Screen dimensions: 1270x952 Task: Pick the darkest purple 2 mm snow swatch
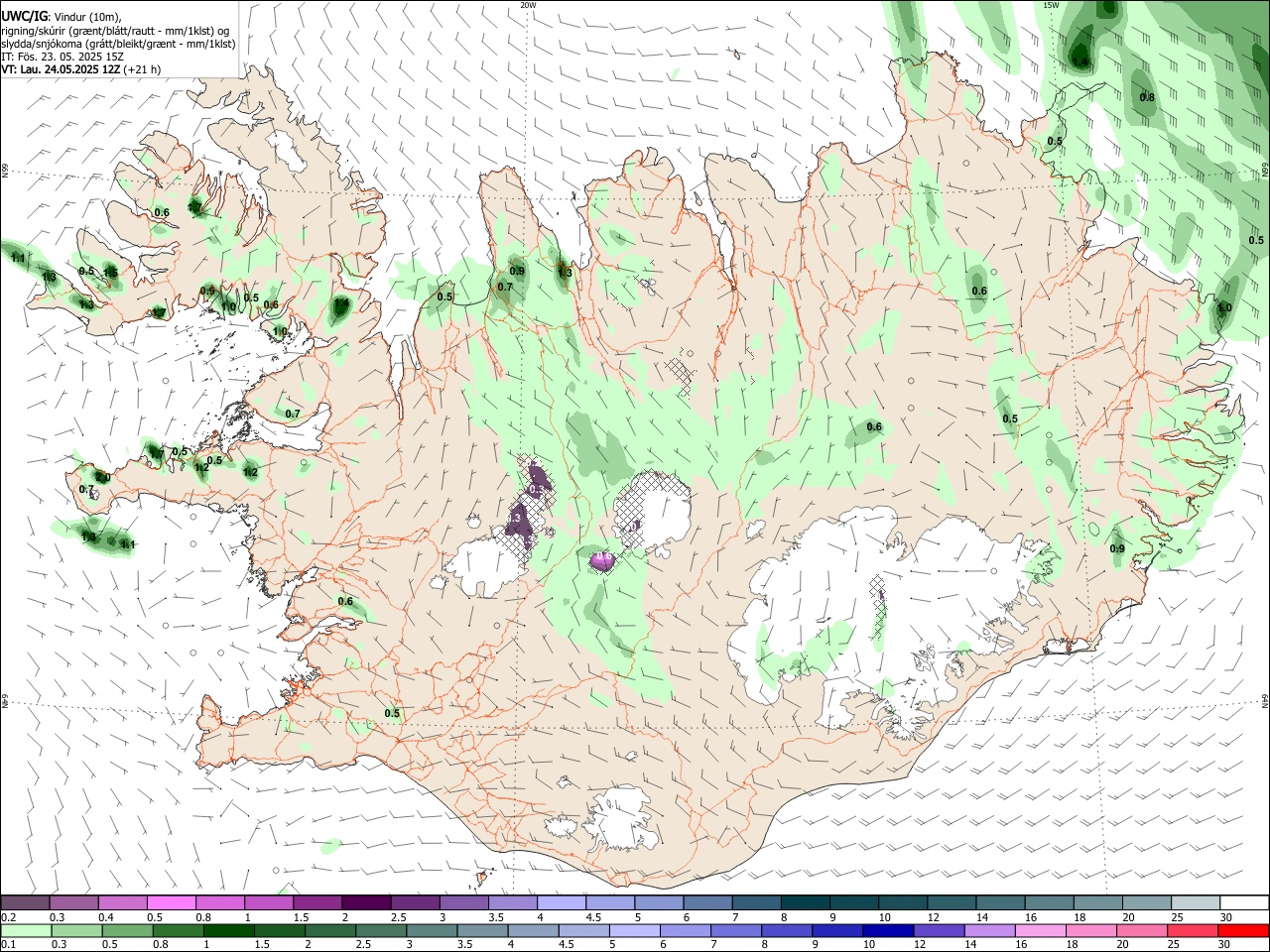point(366,902)
